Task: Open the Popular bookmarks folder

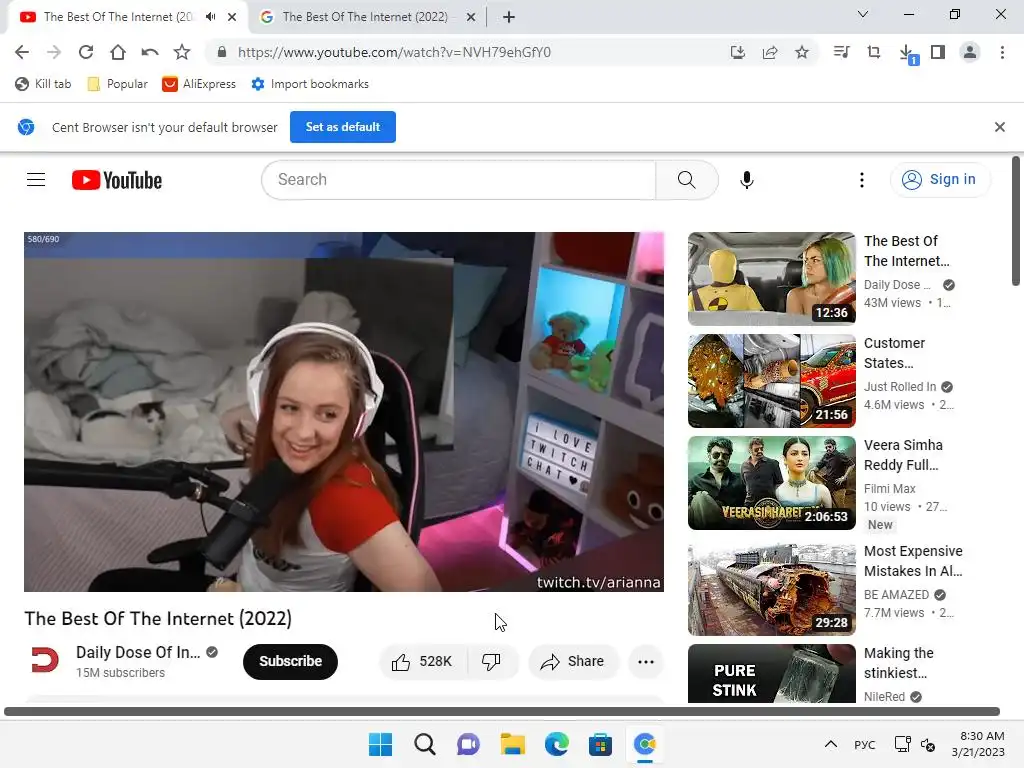Action: point(118,84)
